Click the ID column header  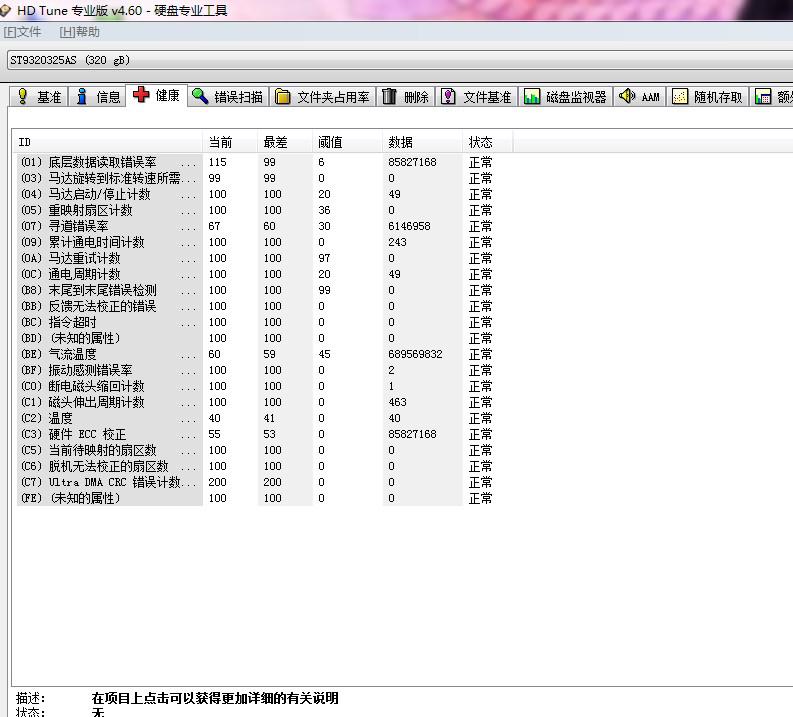pyautogui.click(x=109, y=142)
